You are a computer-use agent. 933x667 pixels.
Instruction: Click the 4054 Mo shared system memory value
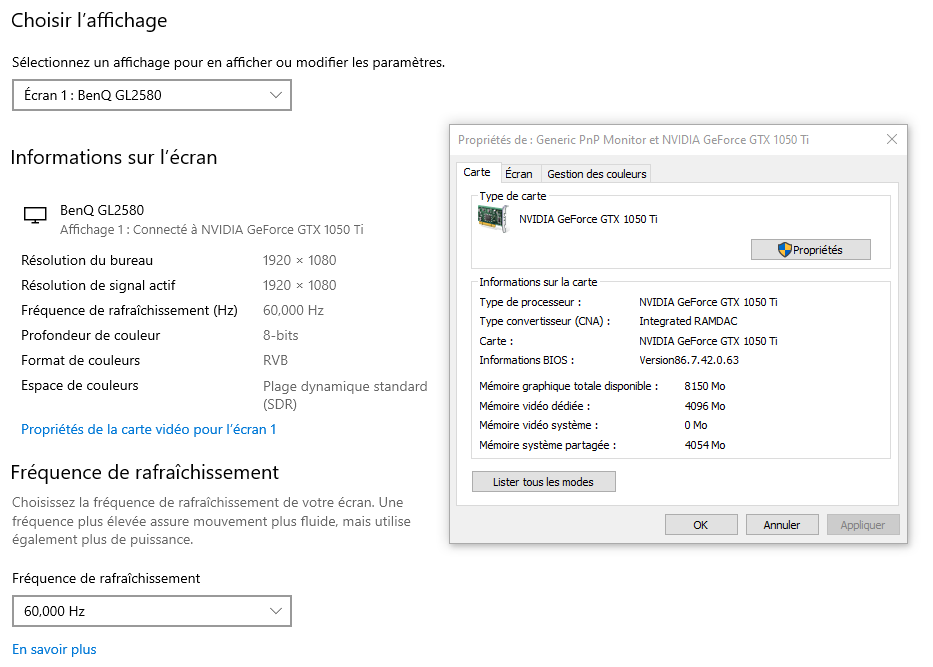click(705, 445)
